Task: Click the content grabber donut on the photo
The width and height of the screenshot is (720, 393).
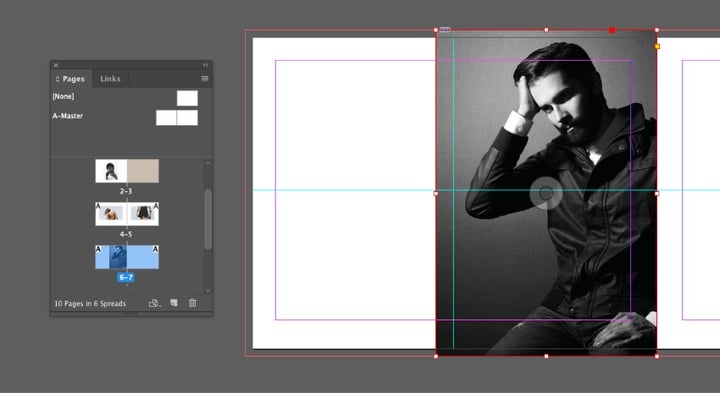Action: (x=546, y=193)
